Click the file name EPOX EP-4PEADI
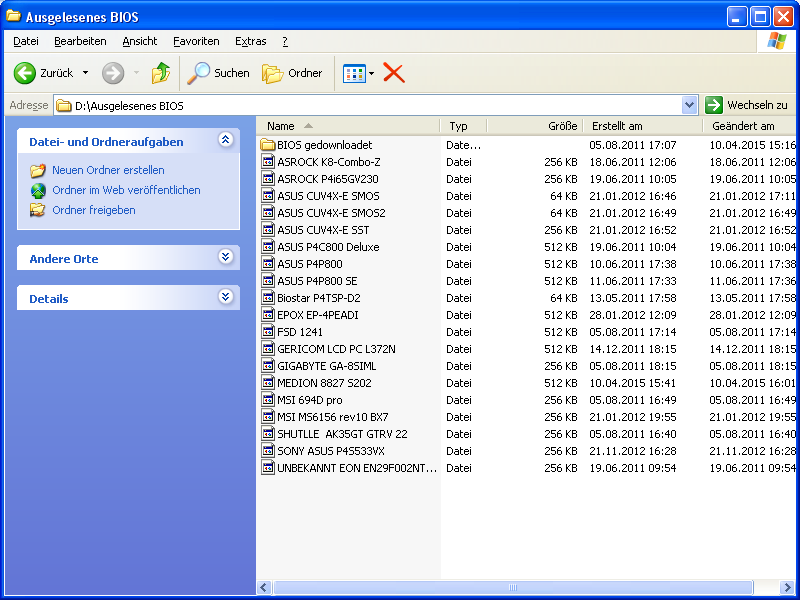The image size is (800, 600). pos(317,315)
